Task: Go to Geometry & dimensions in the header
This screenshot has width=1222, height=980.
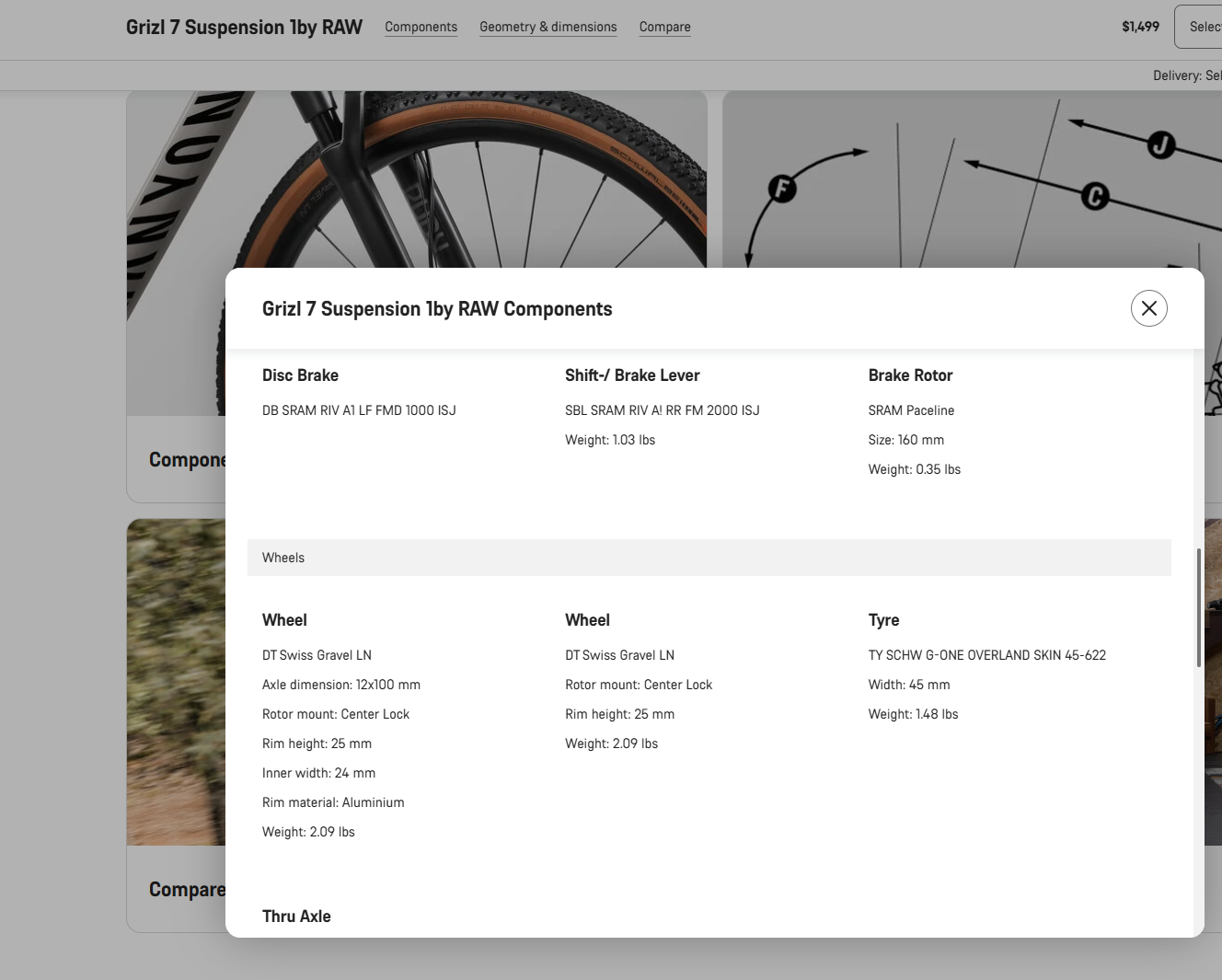Action: (x=548, y=27)
